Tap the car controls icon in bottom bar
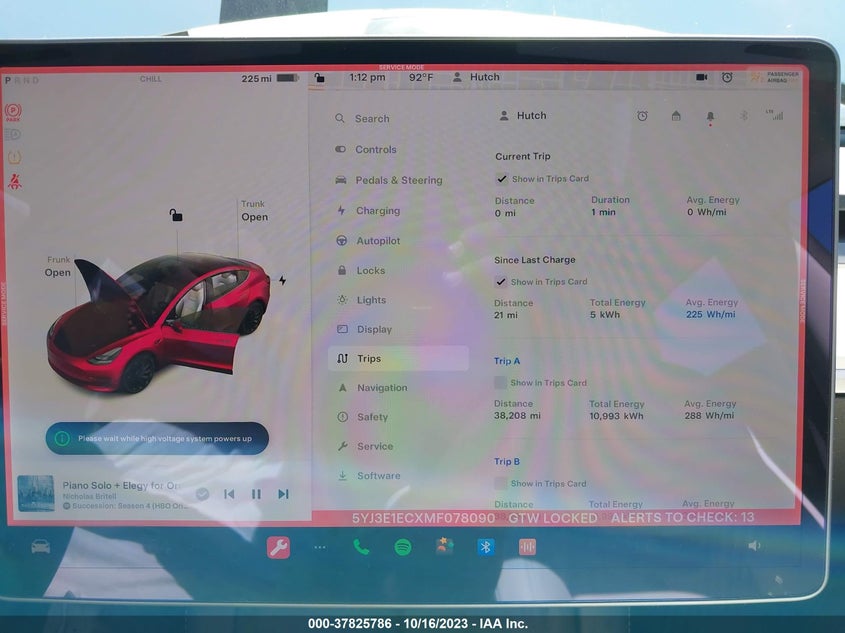Image resolution: width=845 pixels, height=633 pixels. coord(40,547)
